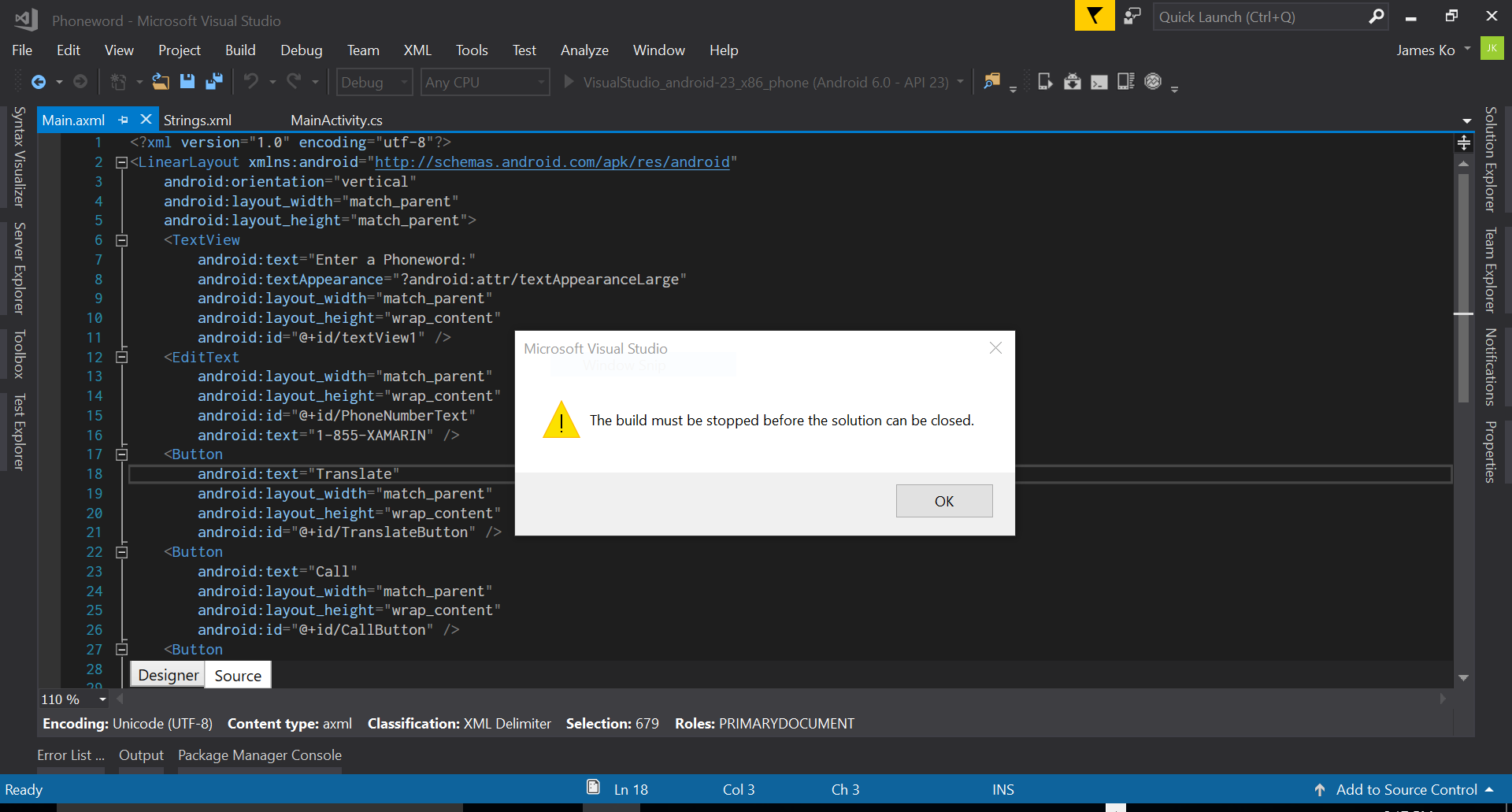Collapse the Button node at line 27

coord(121,651)
